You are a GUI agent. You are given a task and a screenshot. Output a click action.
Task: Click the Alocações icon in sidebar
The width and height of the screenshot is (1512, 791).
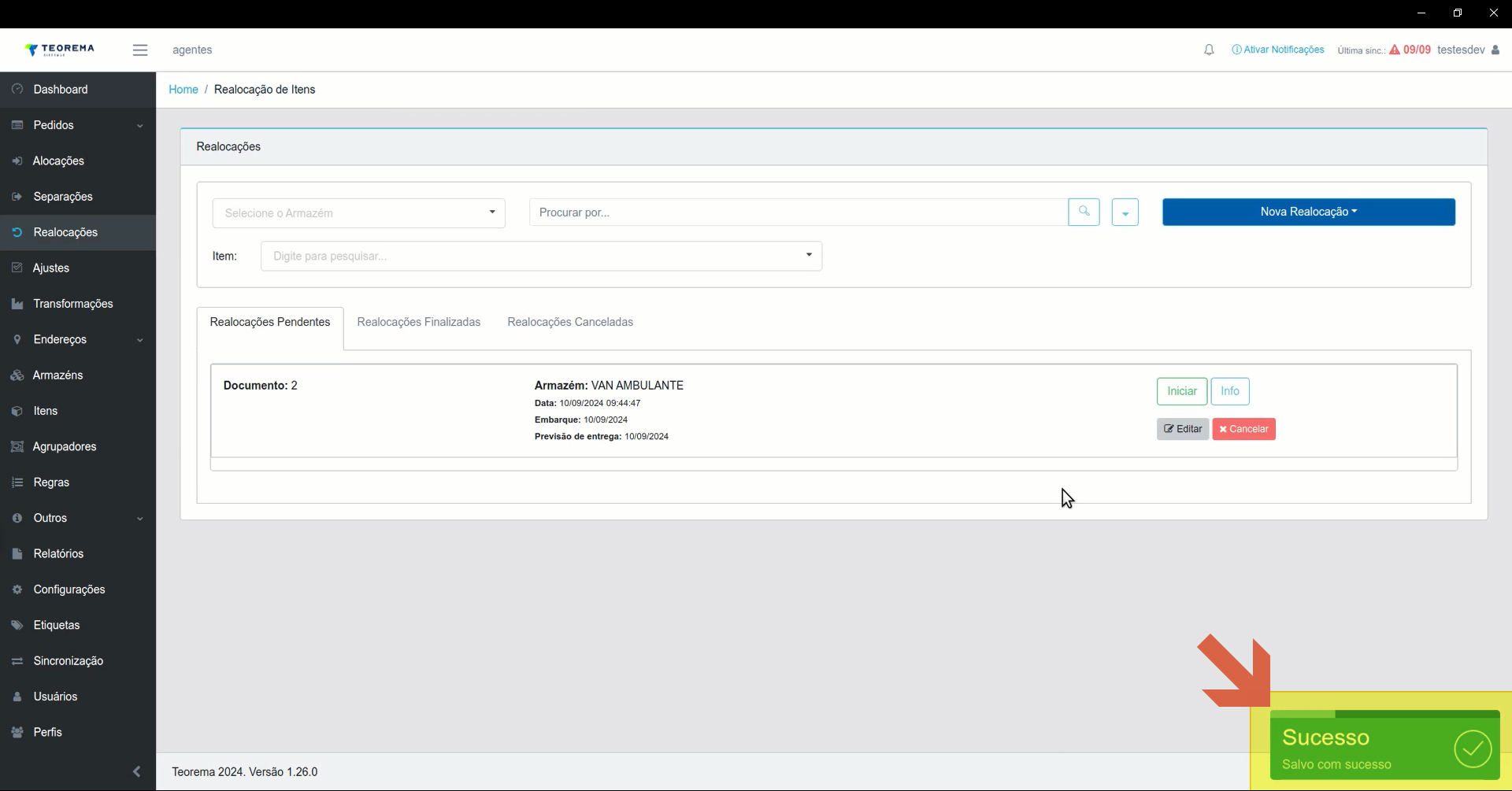click(x=17, y=161)
